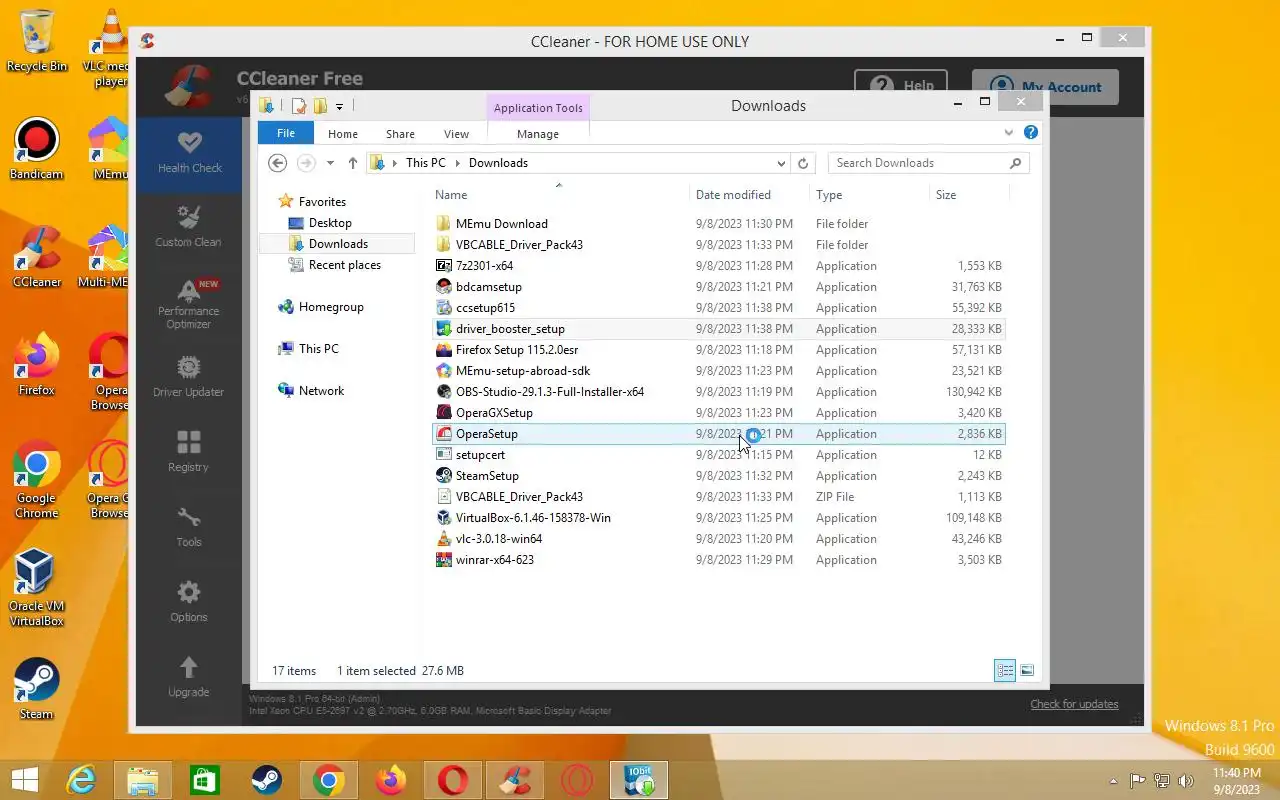Click Windows Start button on taskbar
1280x800 pixels.
coord(25,780)
